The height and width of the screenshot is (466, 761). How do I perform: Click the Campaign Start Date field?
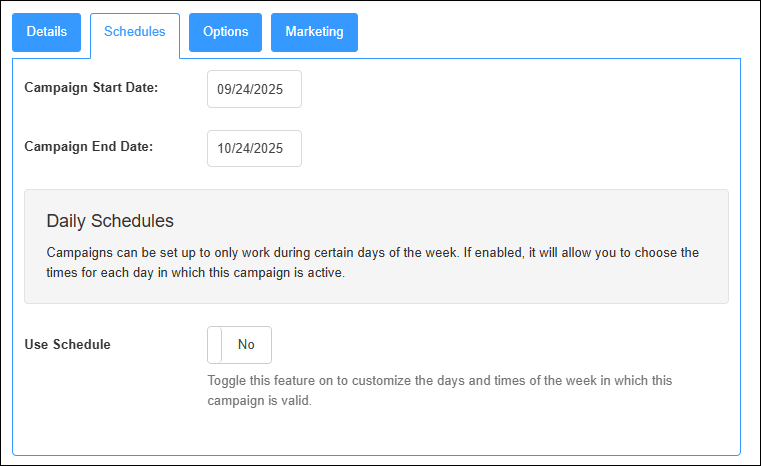[x=254, y=89]
